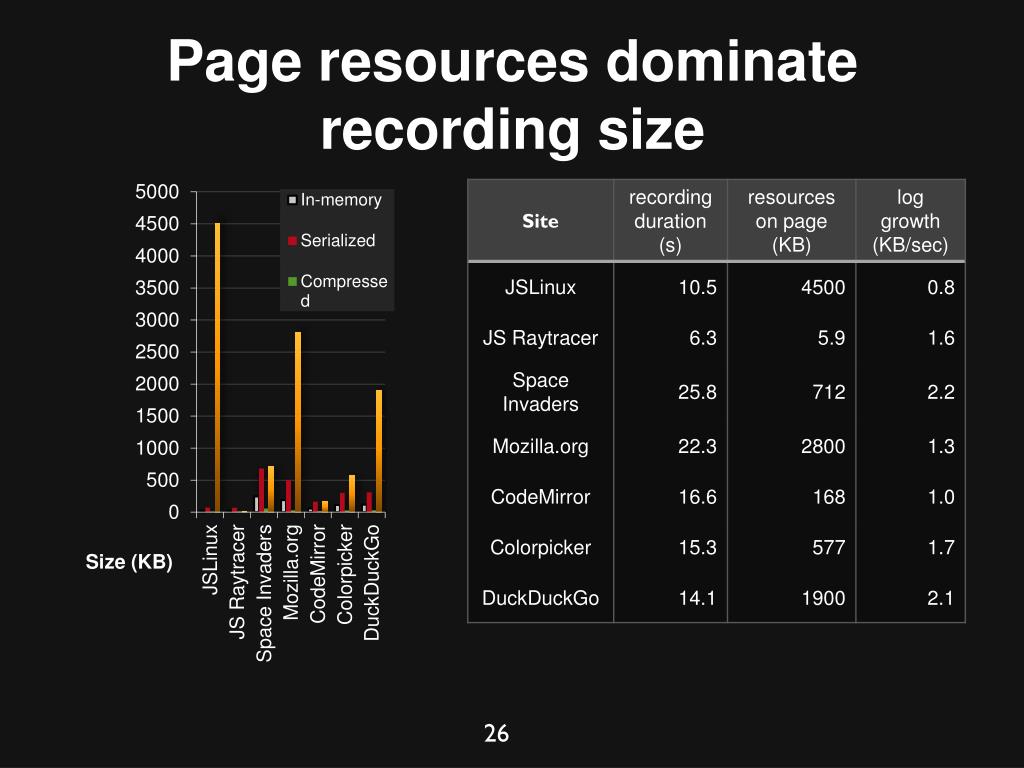
Task: Click the 'JSLinux' table row name
Action: [540, 287]
